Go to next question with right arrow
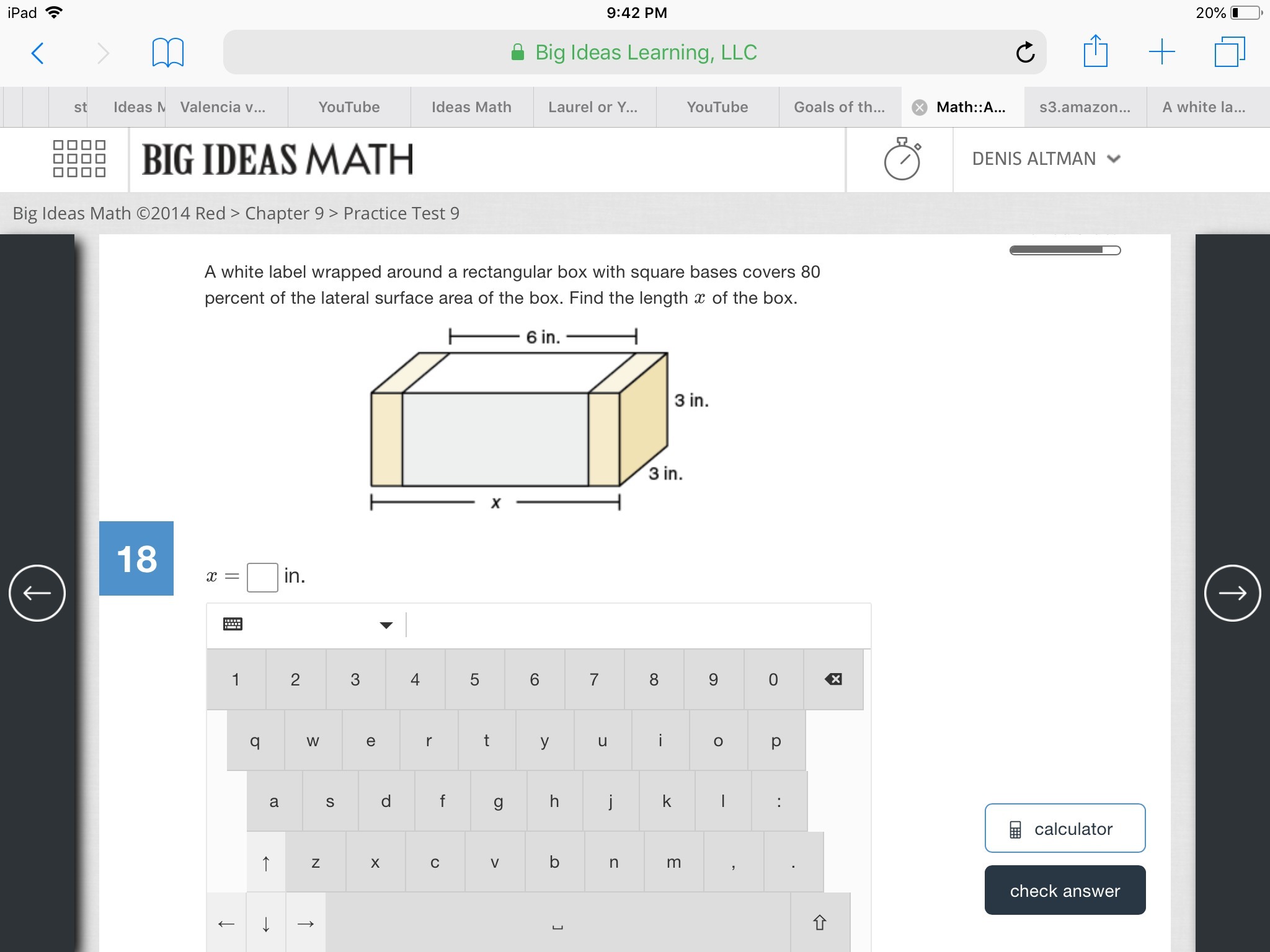The height and width of the screenshot is (952, 1270). pos(1232,593)
